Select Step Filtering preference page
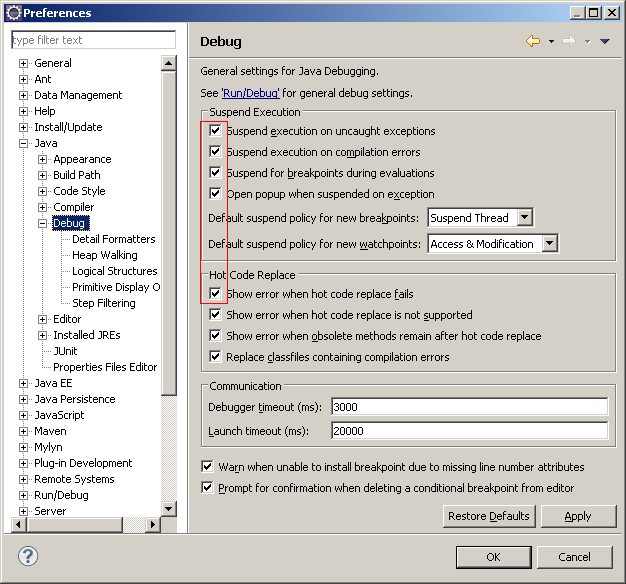This screenshot has height=584, width=626. (x=104, y=303)
